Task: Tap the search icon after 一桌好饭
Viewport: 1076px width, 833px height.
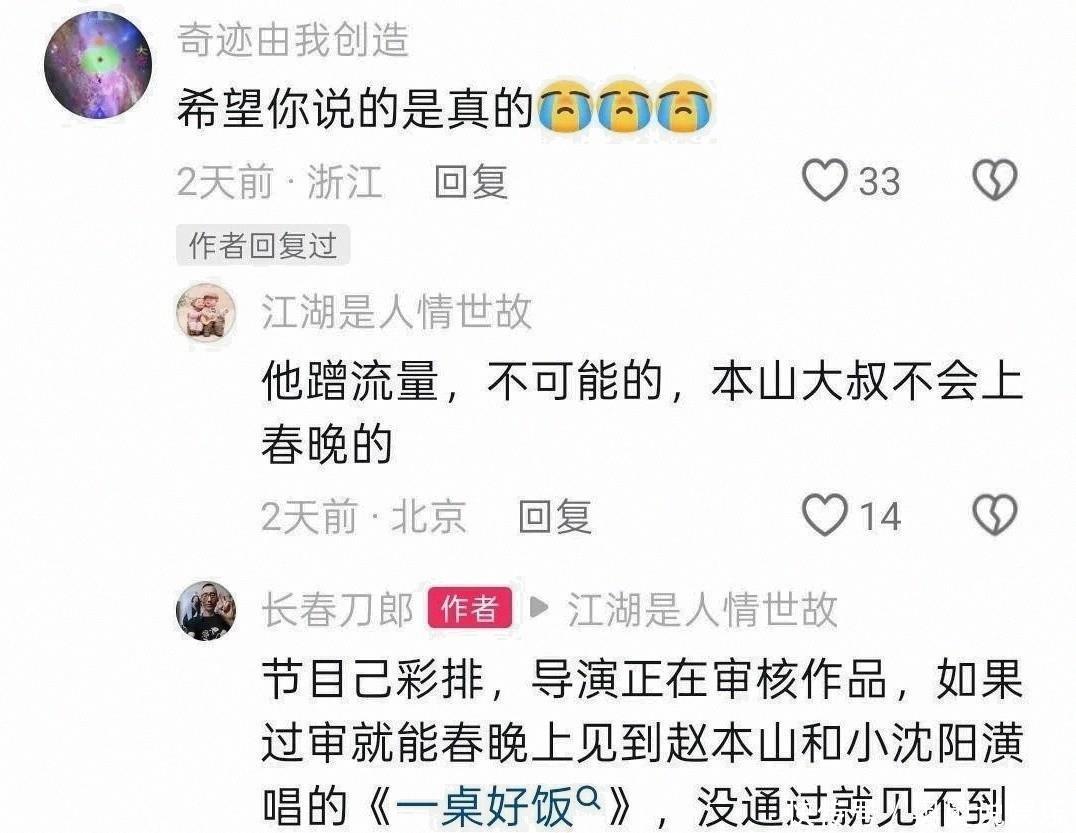Action: click(x=589, y=799)
